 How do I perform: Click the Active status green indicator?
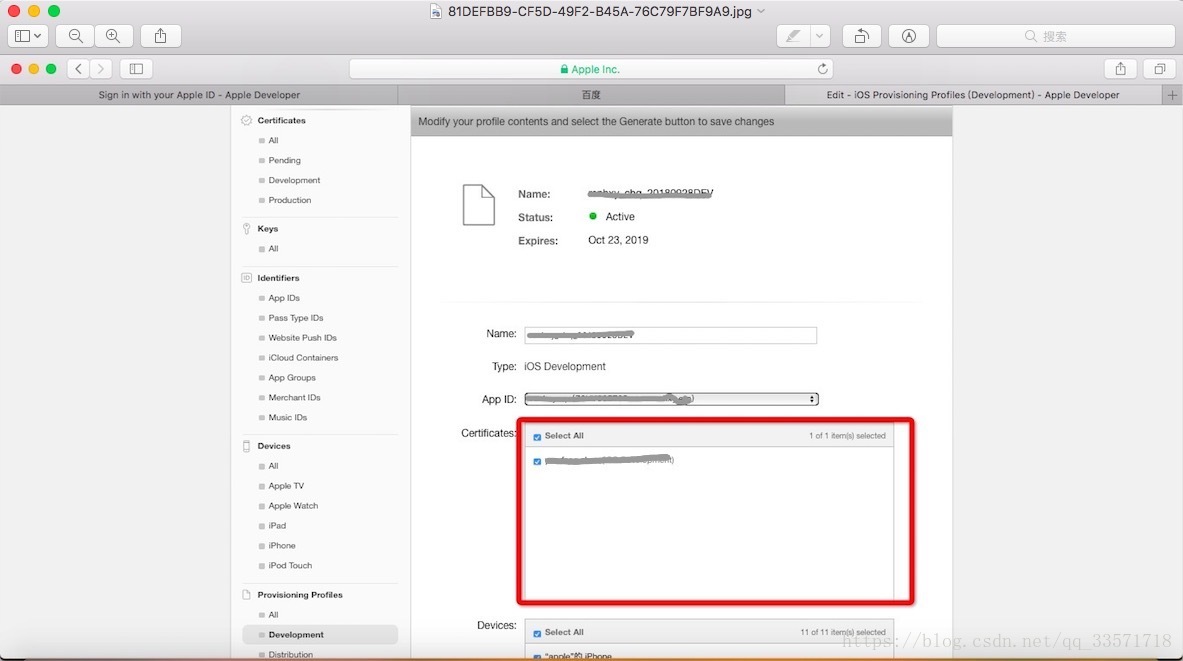coord(593,217)
